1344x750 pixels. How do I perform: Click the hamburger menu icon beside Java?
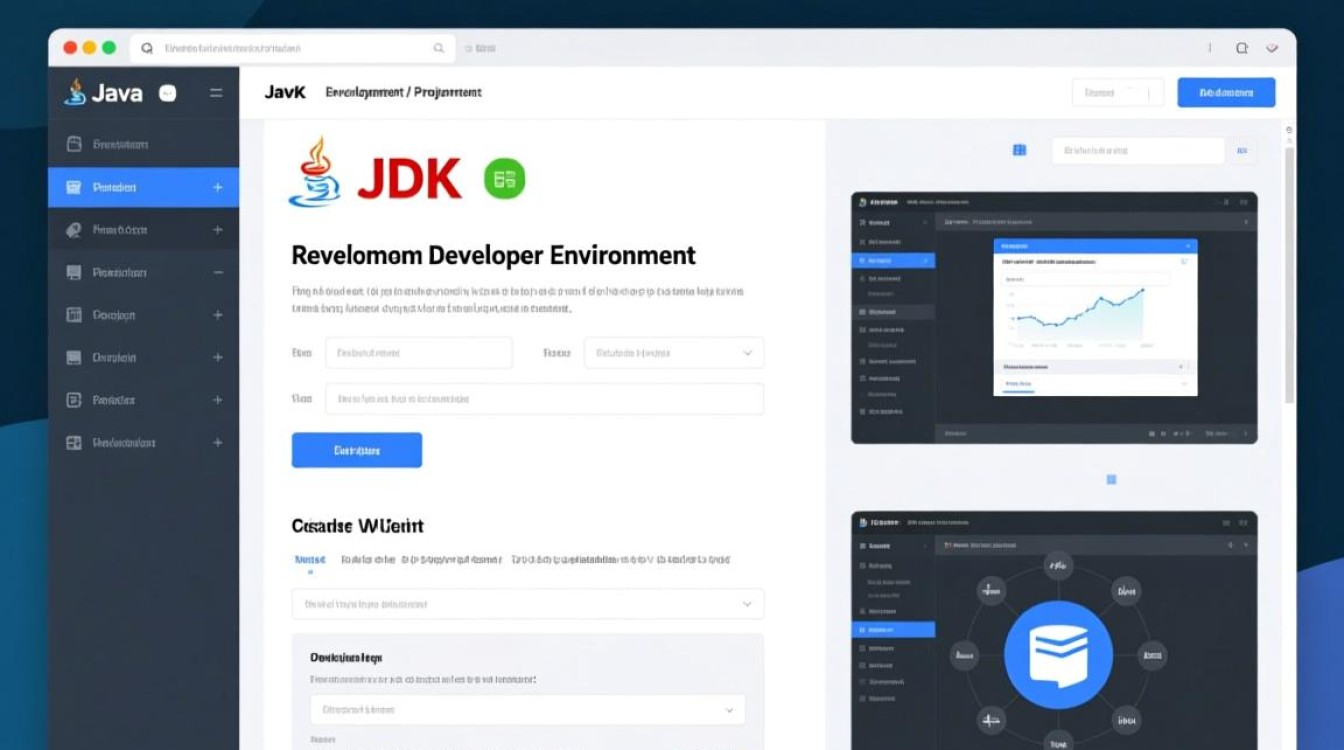pos(216,93)
